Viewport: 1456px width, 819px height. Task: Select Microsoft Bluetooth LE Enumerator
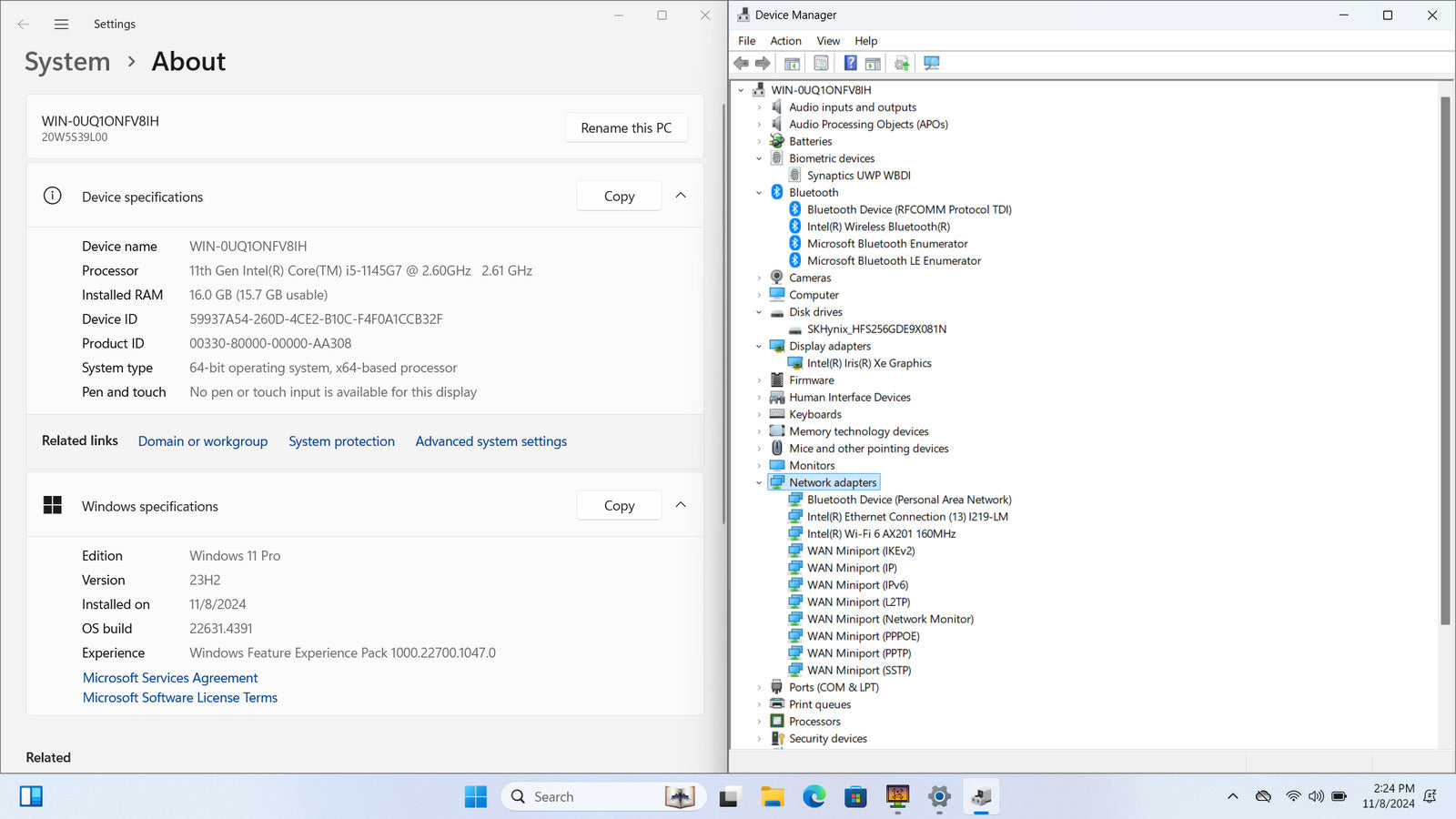[x=894, y=261]
